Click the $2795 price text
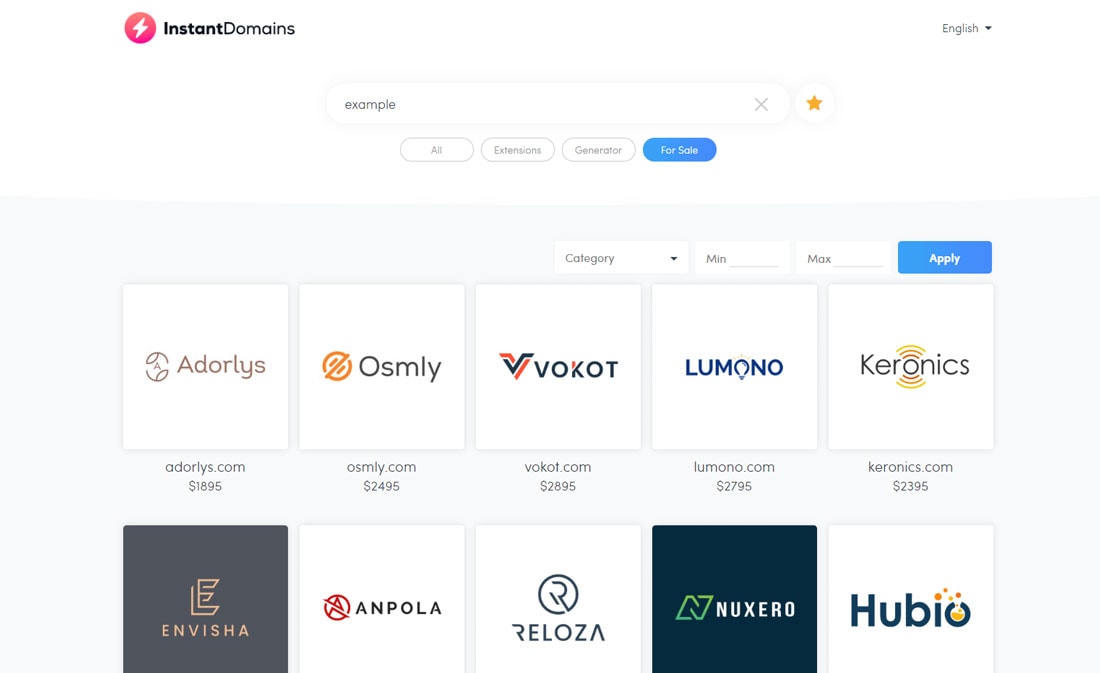1100x673 pixels. [735, 486]
